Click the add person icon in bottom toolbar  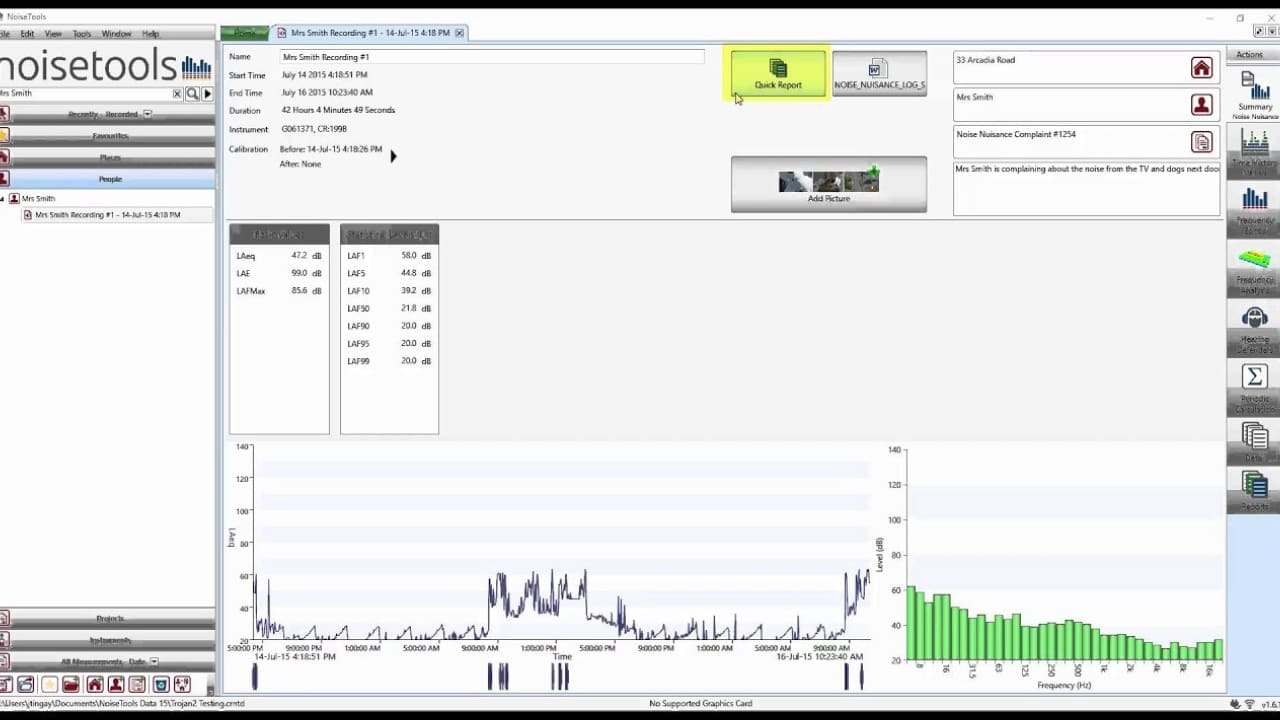point(116,685)
